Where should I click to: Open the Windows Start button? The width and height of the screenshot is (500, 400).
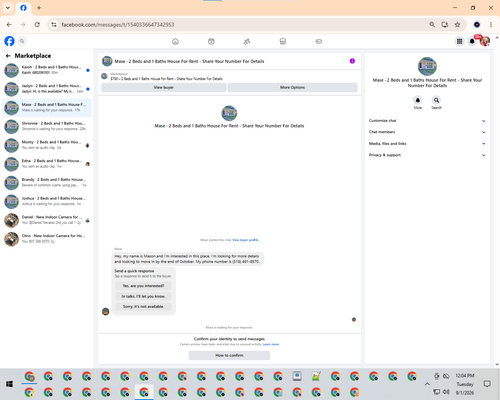[x=9, y=384]
